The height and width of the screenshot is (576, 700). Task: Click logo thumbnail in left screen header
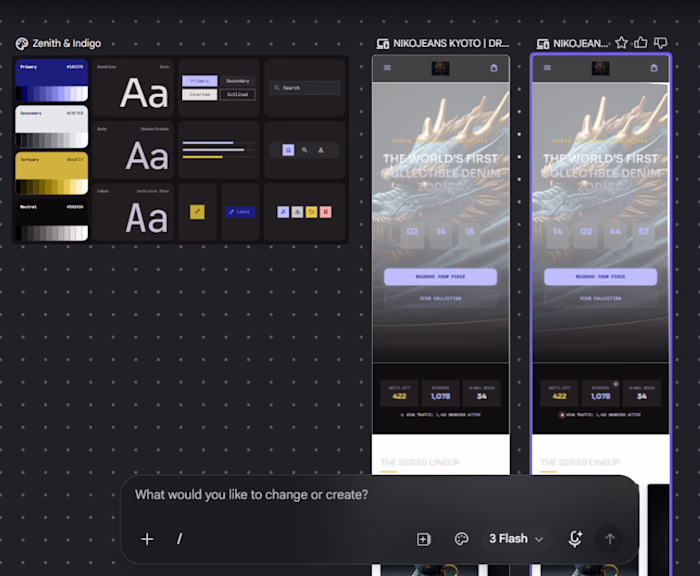pyautogui.click(x=441, y=68)
